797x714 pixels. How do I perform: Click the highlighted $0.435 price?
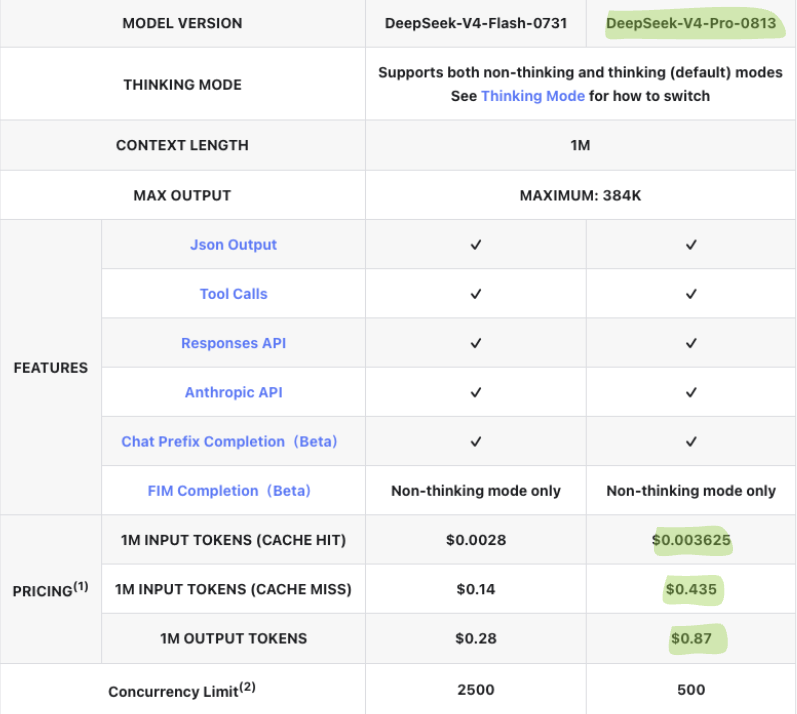(x=691, y=589)
